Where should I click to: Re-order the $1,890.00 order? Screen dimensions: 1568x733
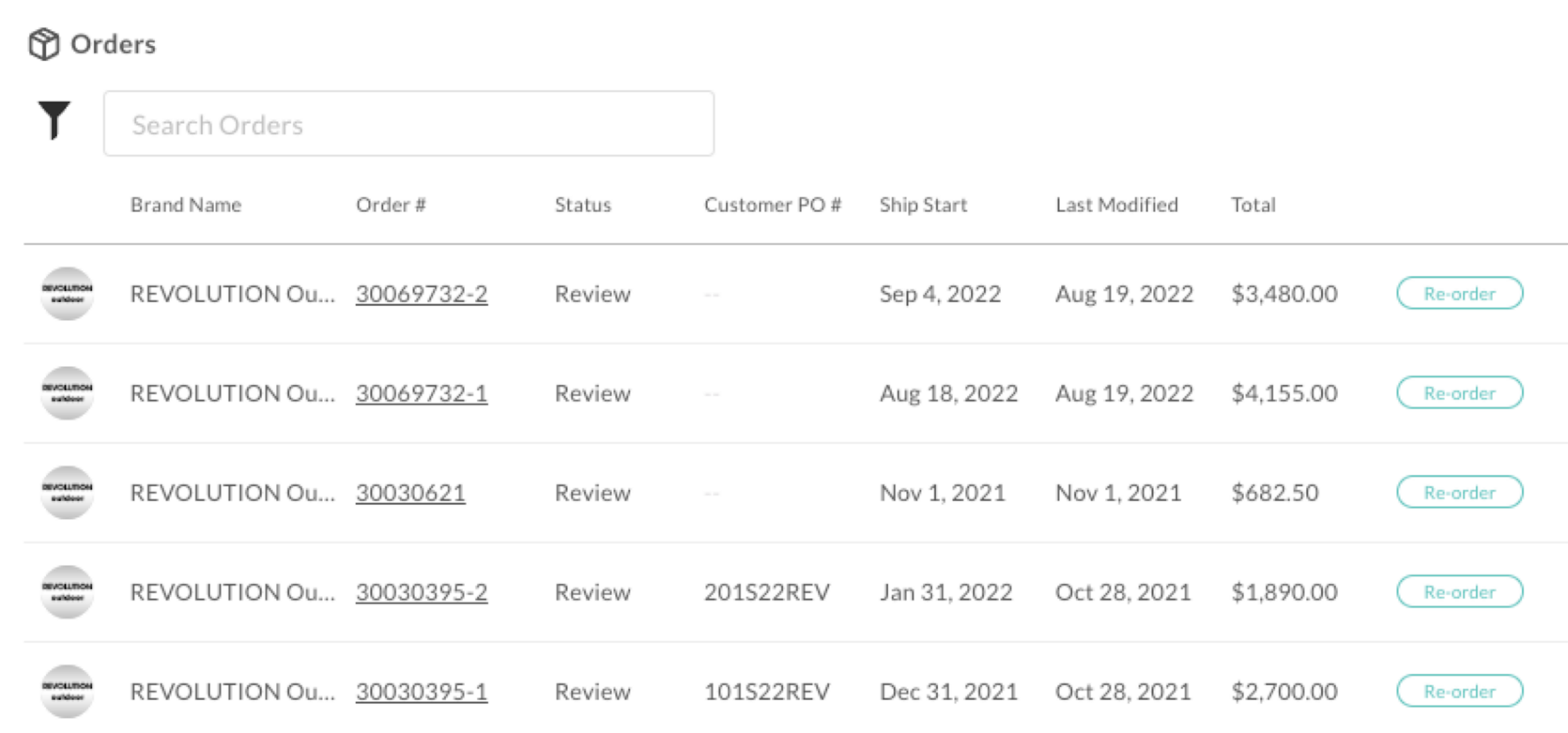click(1460, 592)
